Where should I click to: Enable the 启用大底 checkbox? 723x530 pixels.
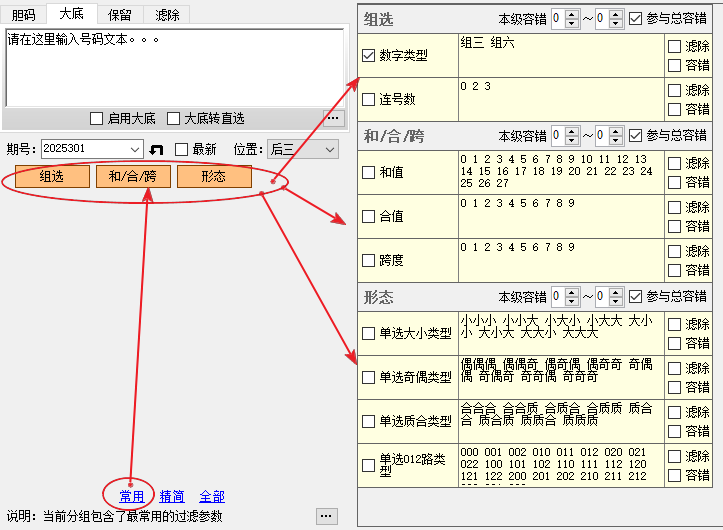(x=97, y=118)
